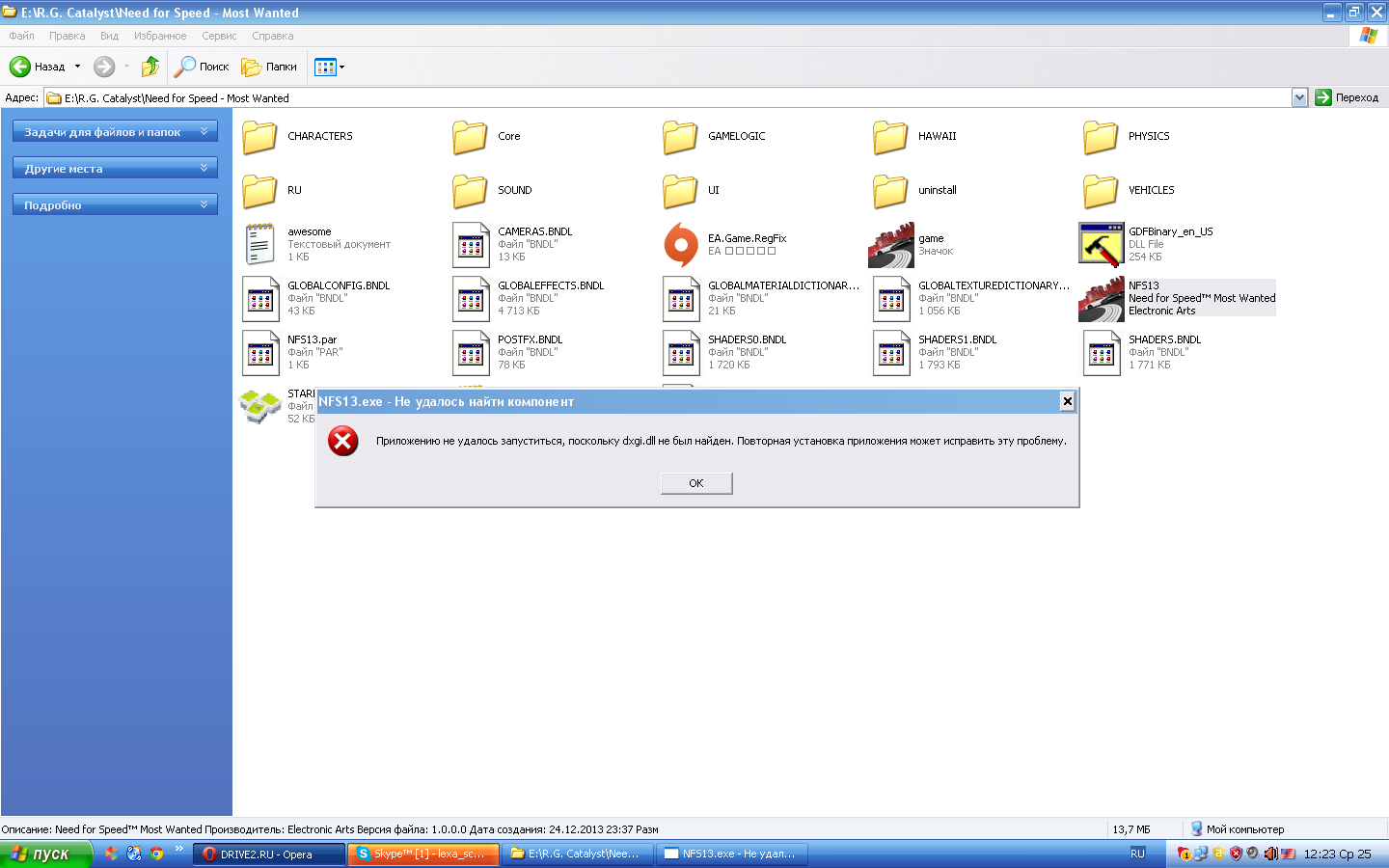Viewport: 1389px width, 868px height.
Task: Select the SHADERS1.BNDL file icon
Action: pos(891,353)
